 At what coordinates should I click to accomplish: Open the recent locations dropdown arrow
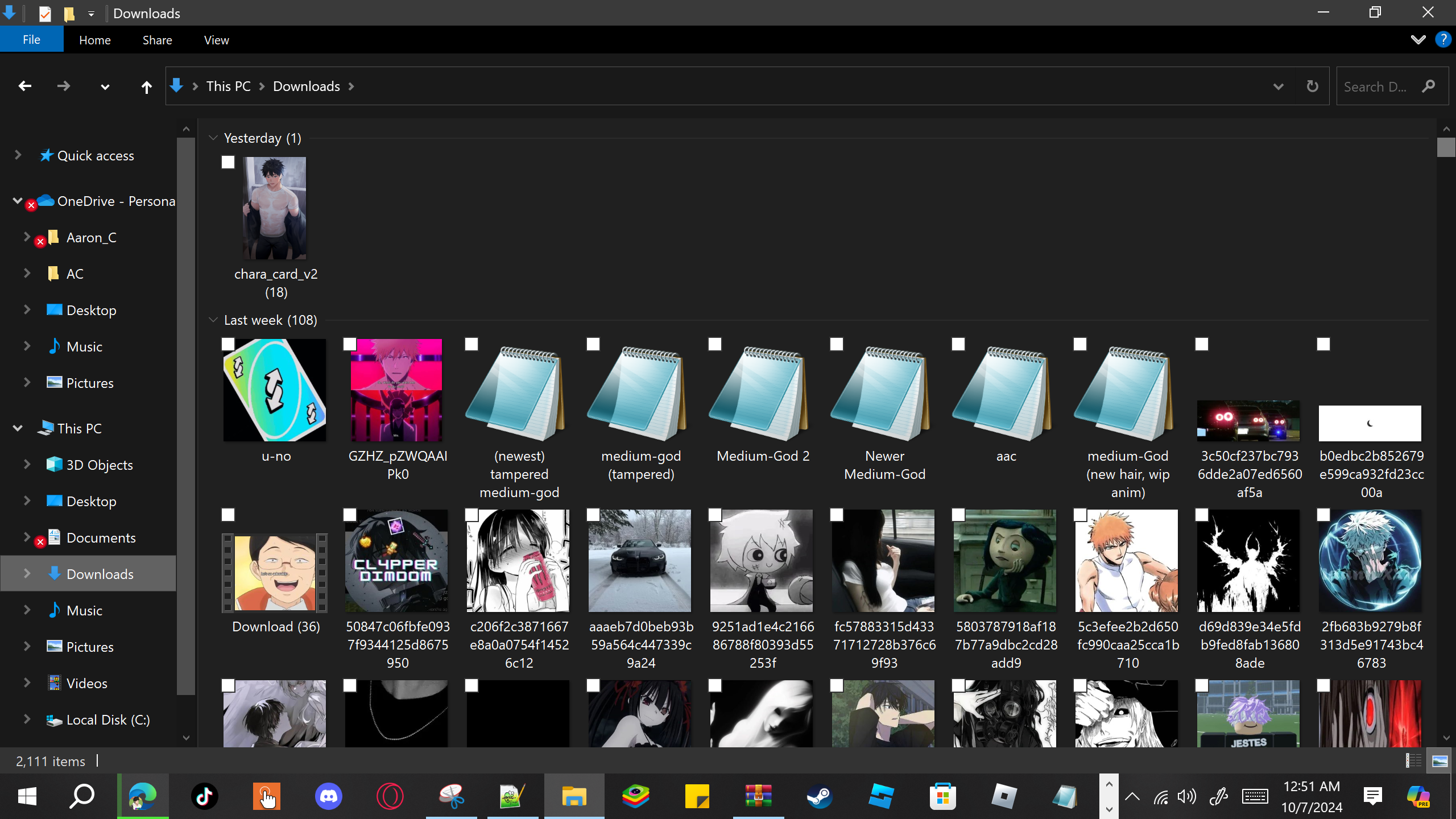105,86
